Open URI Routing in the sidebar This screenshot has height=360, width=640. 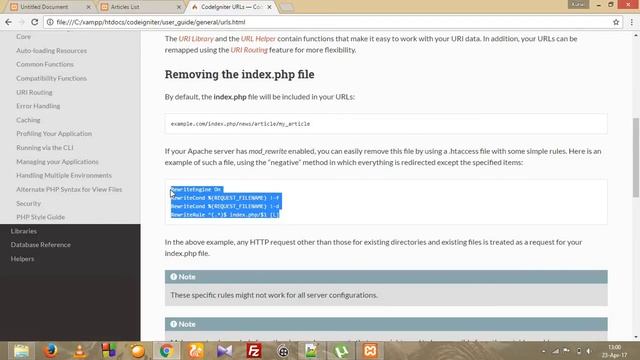pos(34,92)
